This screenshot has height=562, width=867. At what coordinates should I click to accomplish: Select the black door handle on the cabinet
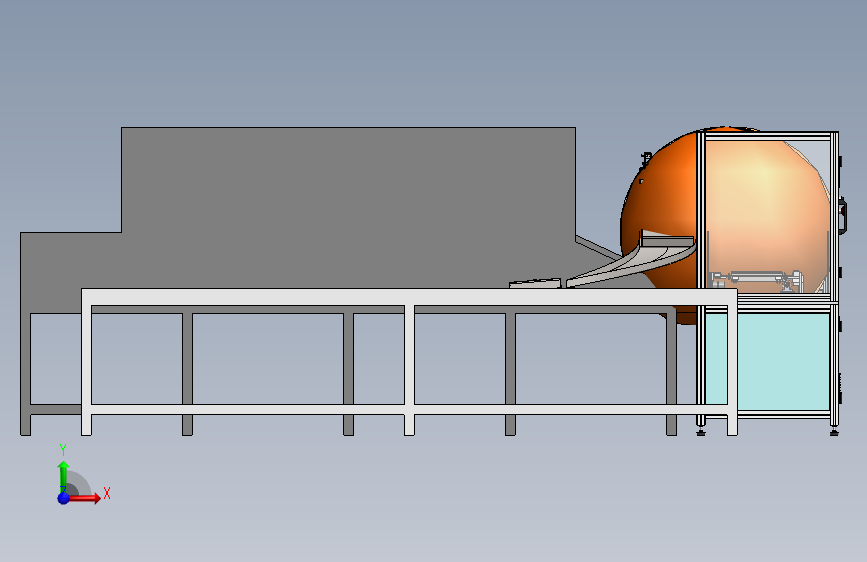click(843, 216)
